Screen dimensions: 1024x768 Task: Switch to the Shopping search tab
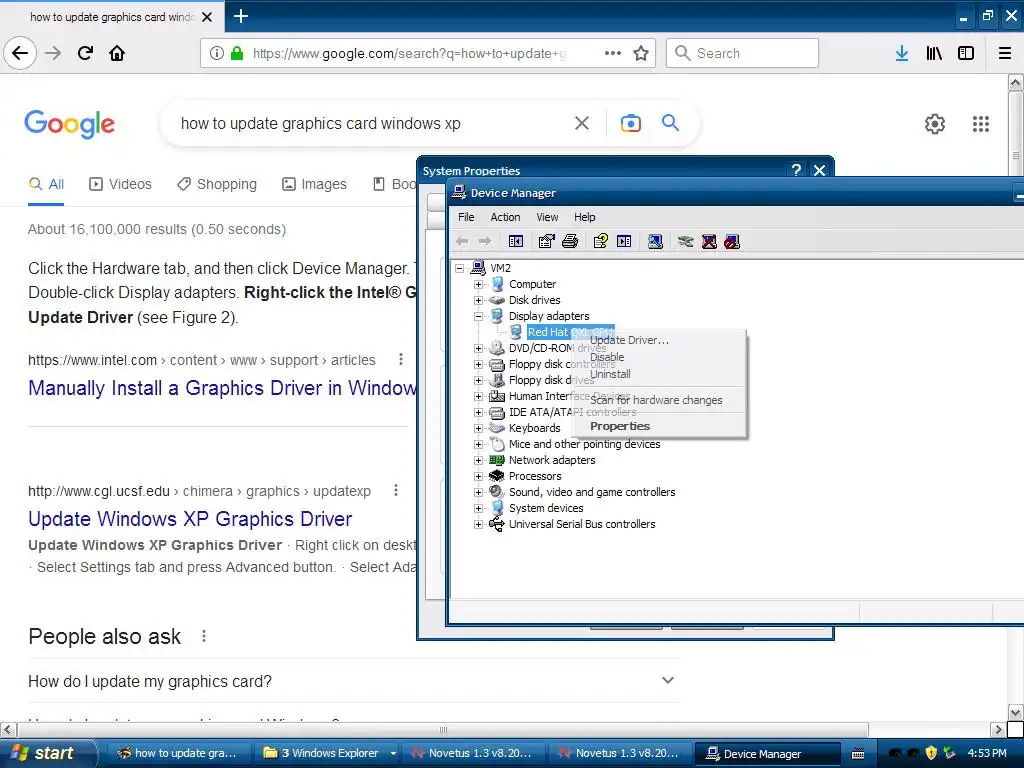[217, 184]
